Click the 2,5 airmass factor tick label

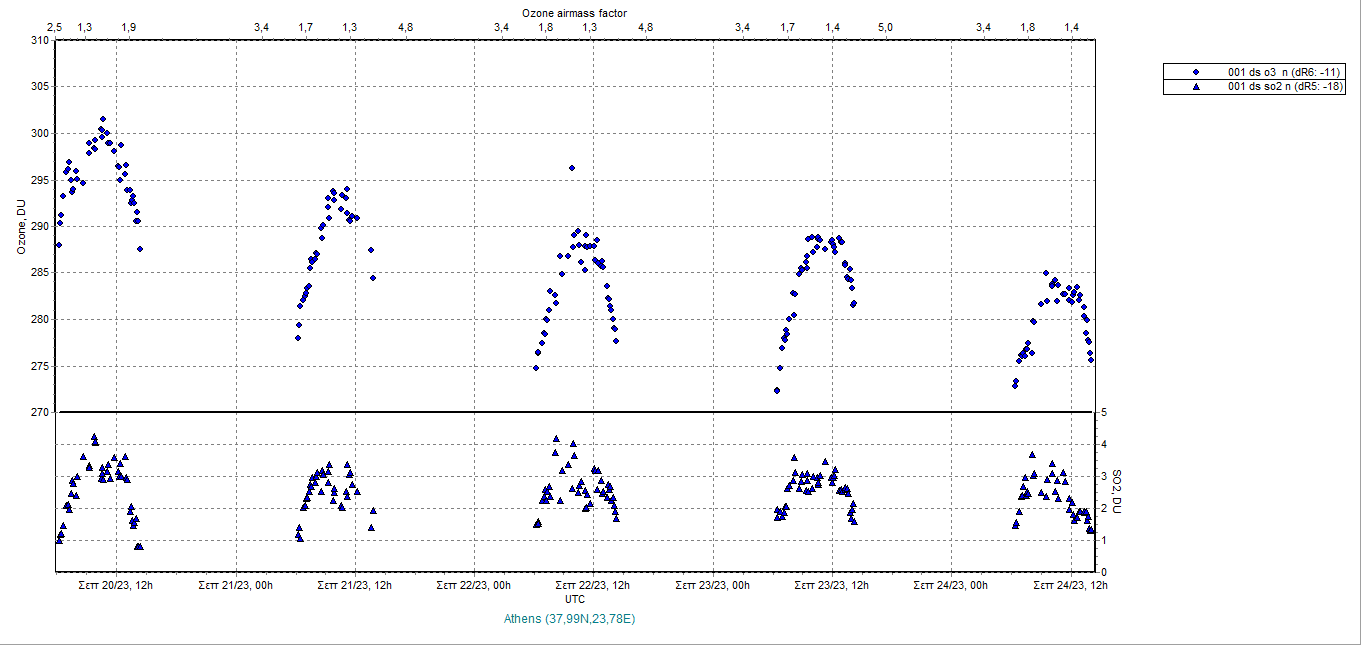pyautogui.click(x=55, y=27)
